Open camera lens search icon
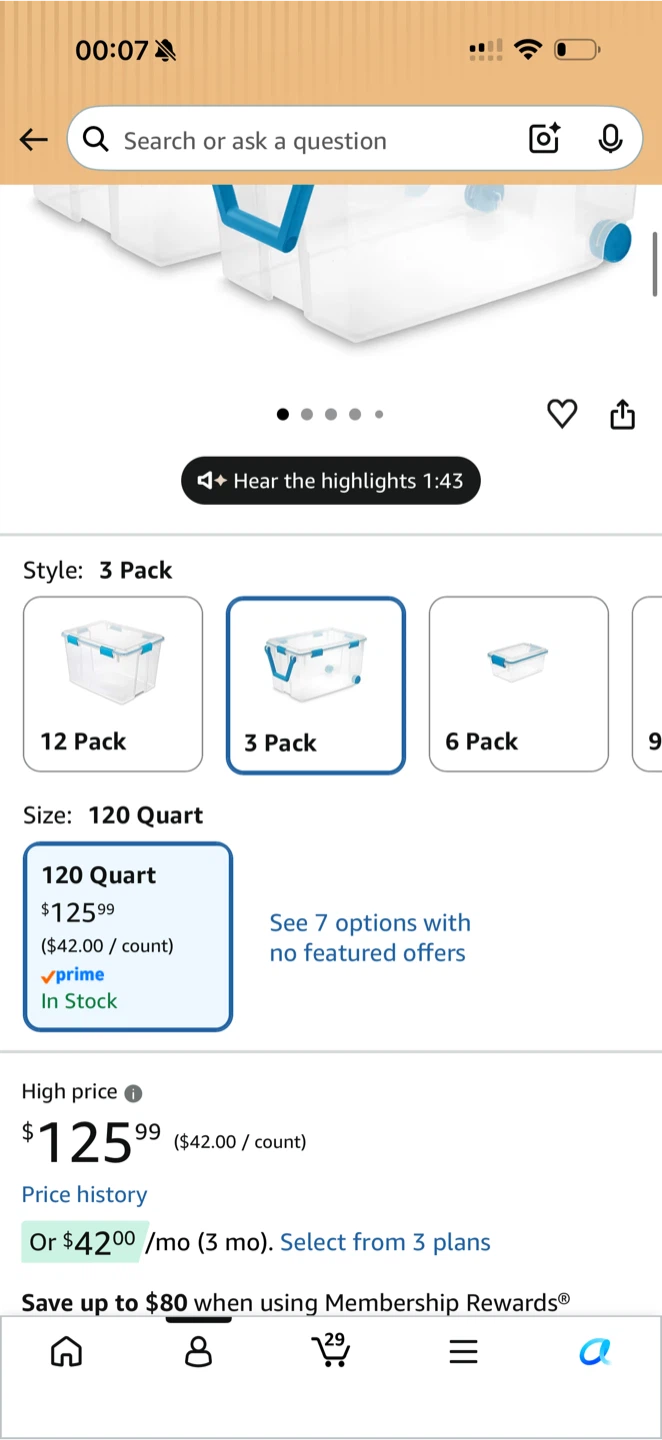The height and width of the screenshot is (1440, 662). [545, 139]
